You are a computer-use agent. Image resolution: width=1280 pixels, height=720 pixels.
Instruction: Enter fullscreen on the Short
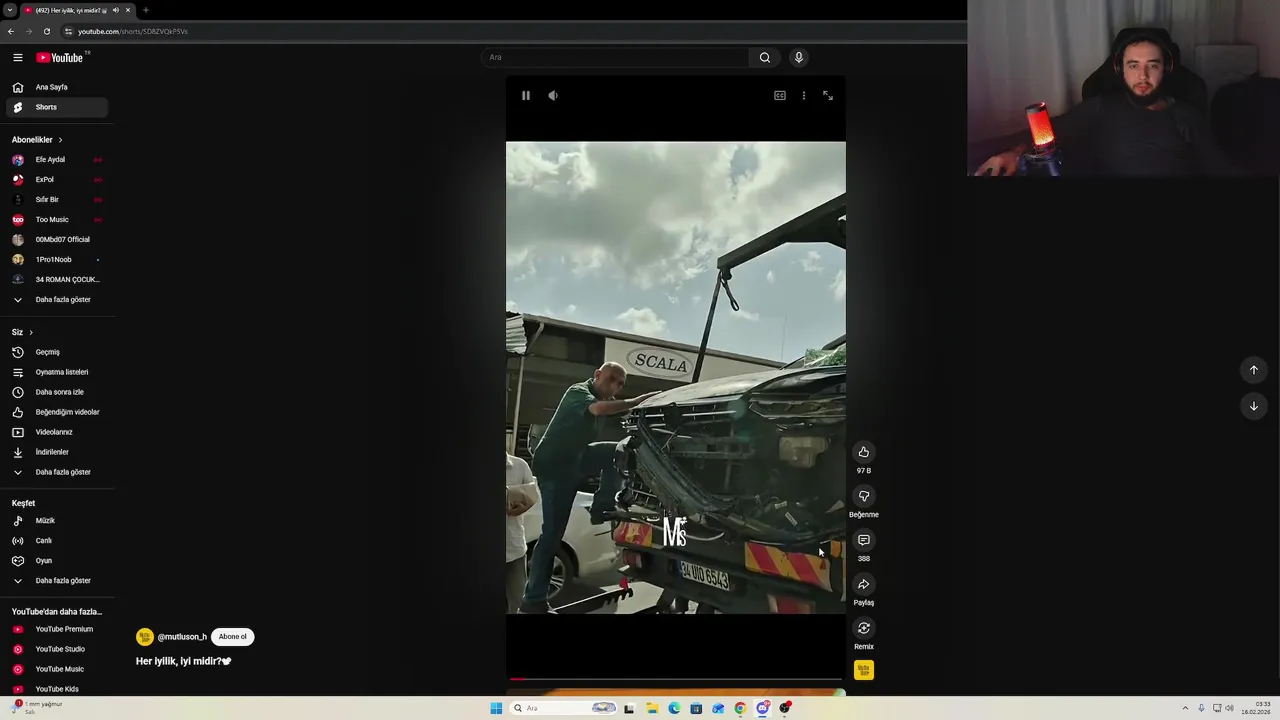pyautogui.click(x=828, y=95)
